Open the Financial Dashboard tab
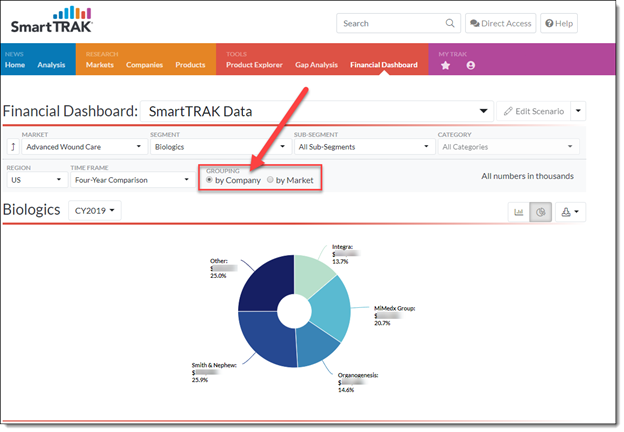This screenshot has width=624, height=432. (384, 65)
